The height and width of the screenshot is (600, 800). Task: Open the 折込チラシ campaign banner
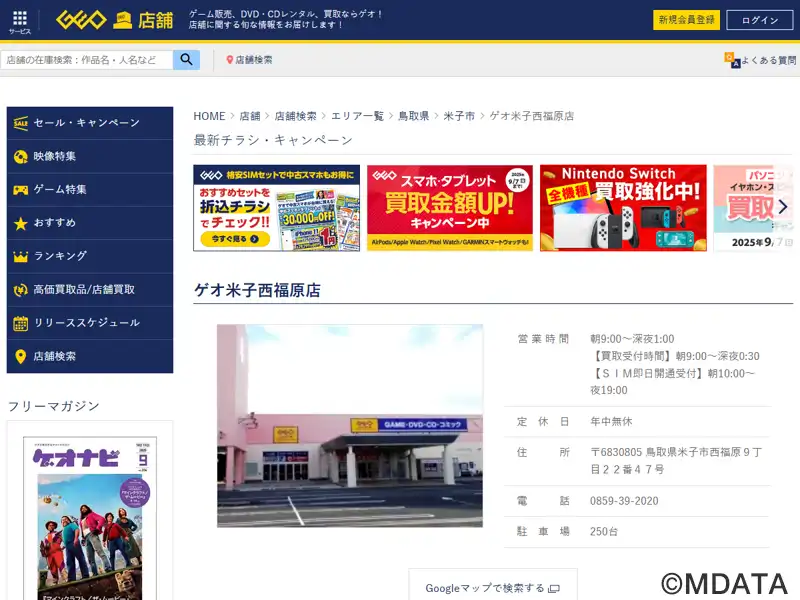point(277,208)
